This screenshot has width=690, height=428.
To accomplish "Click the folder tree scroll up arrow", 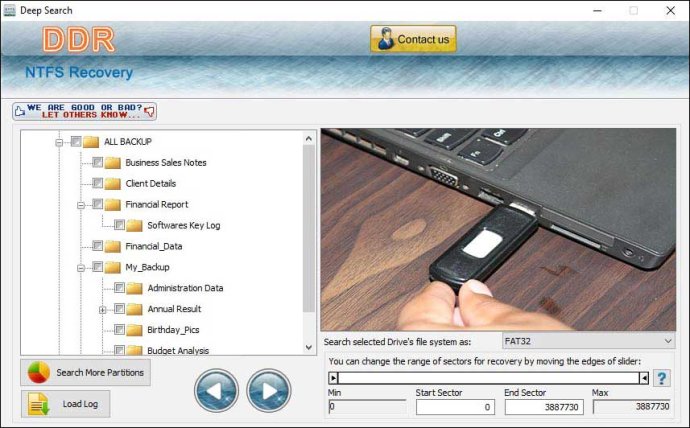I will click(x=309, y=139).
